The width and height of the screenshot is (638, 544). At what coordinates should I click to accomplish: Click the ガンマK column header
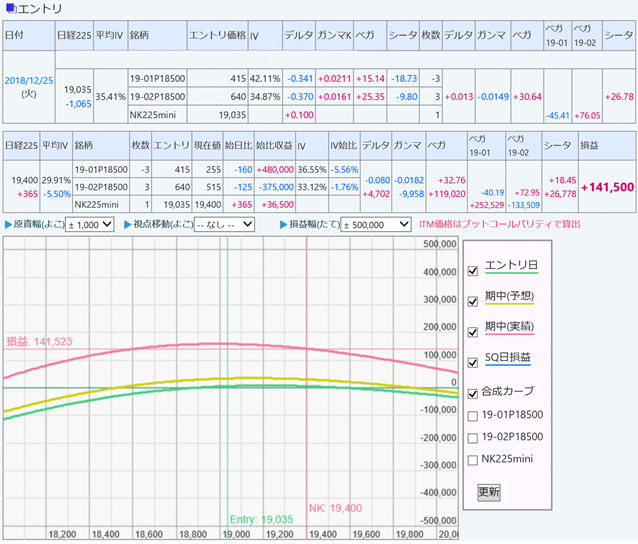click(334, 35)
